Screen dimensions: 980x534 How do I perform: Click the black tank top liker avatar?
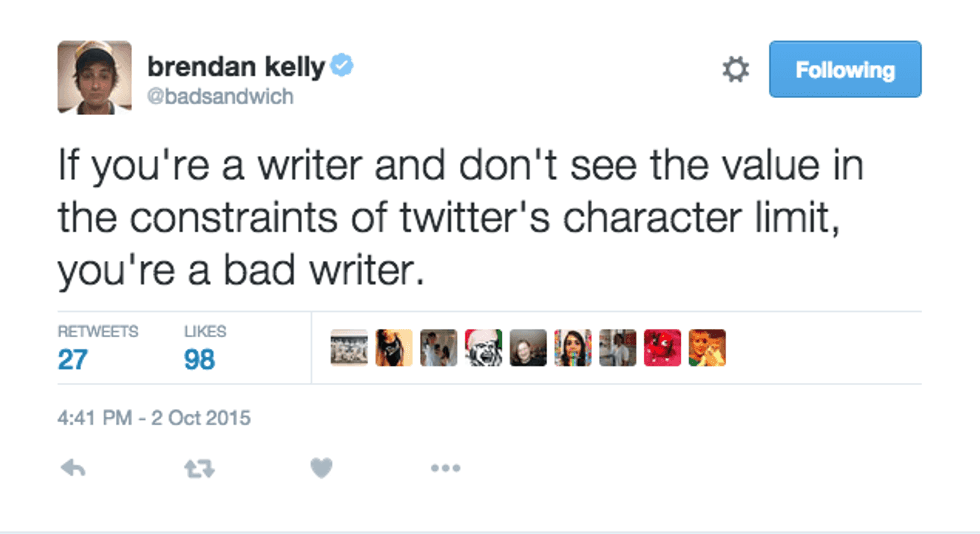coord(394,348)
